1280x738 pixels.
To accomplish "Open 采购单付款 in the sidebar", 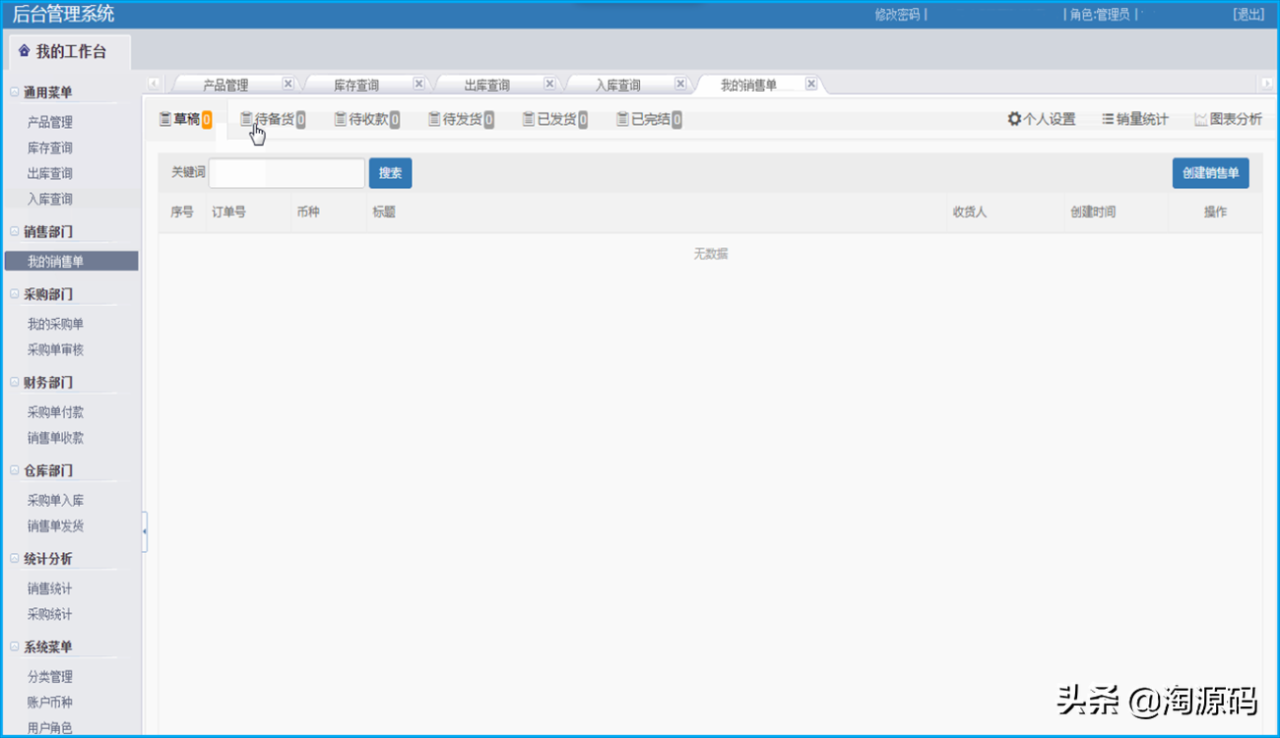I will click(55, 412).
